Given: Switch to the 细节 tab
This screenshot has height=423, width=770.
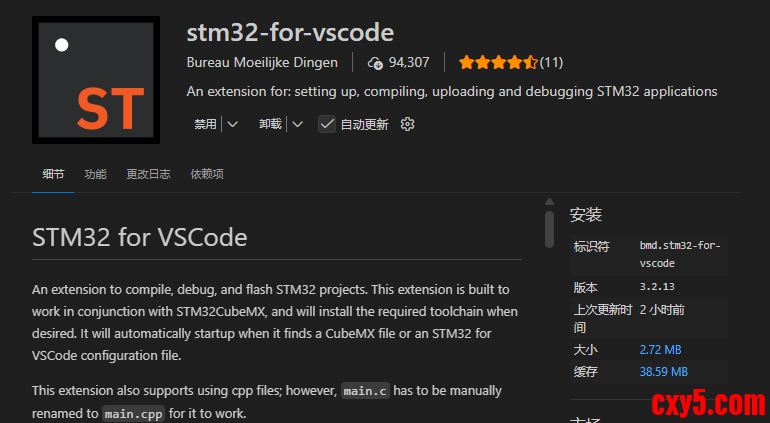Looking at the screenshot, I should pyautogui.click(x=53, y=174).
